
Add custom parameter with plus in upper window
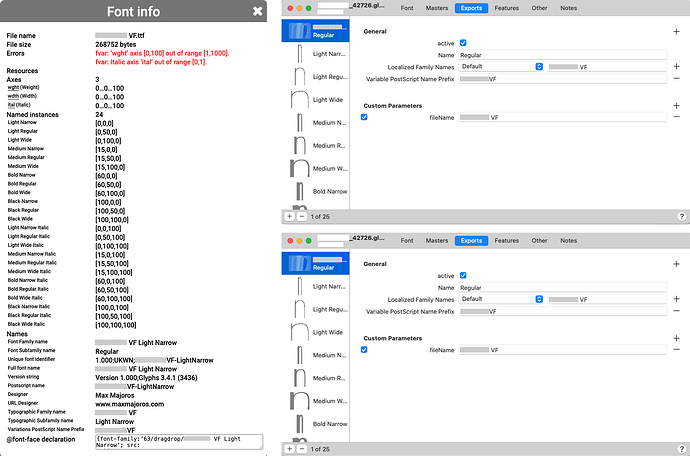click(677, 104)
